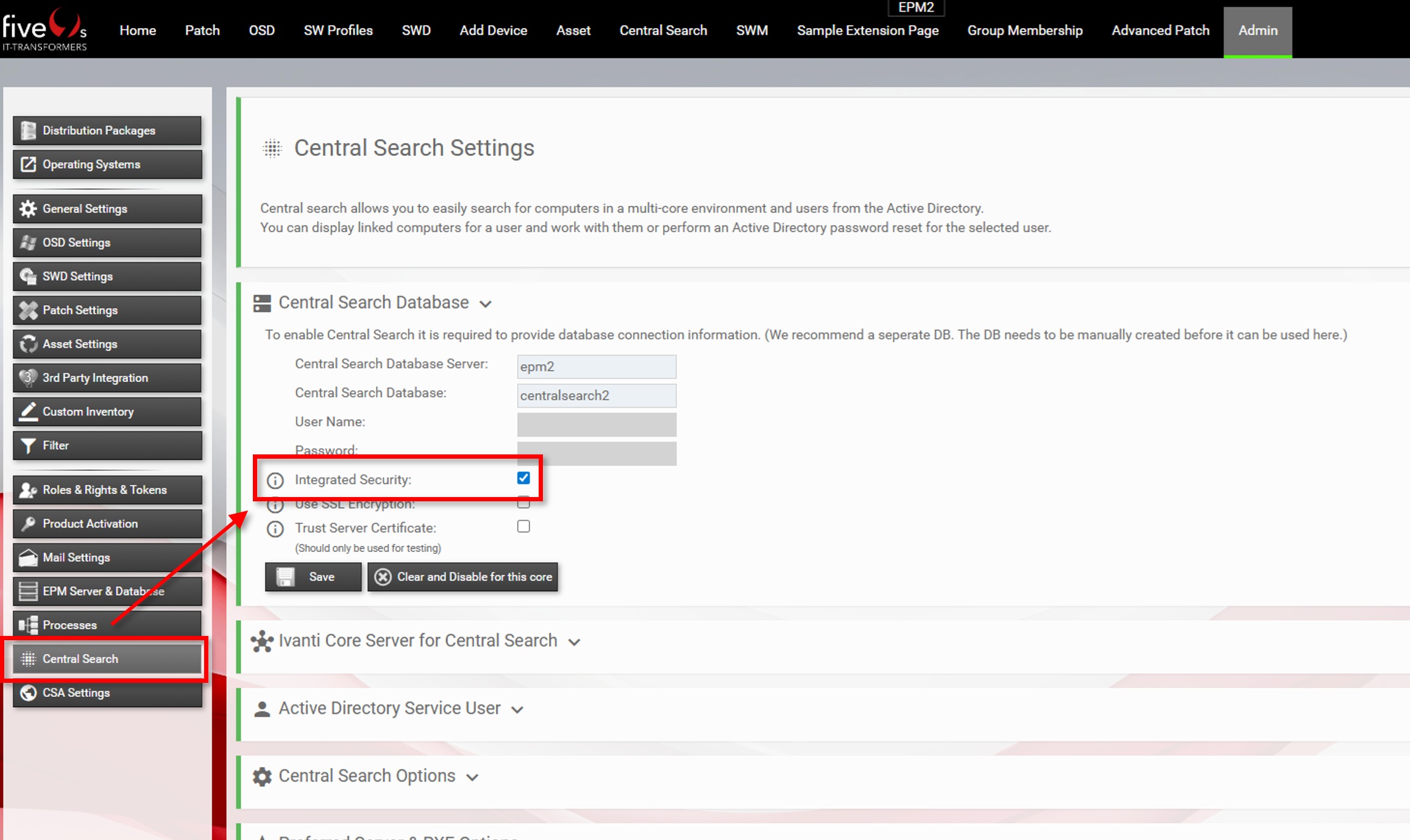
Task: Click the CSA Settings globe icon
Action: (28, 693)
